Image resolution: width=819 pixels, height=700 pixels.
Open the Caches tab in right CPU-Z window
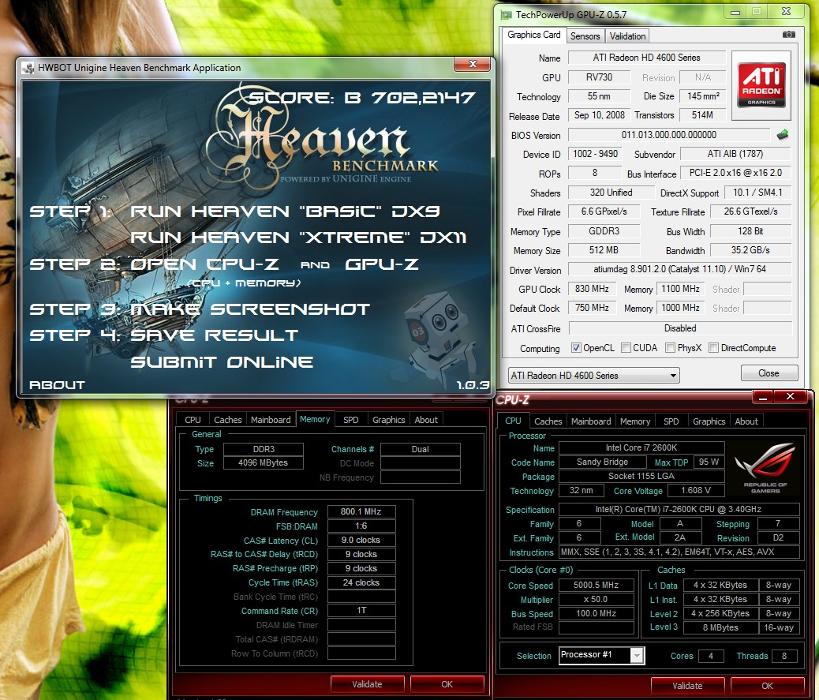(x=548, y=422)
